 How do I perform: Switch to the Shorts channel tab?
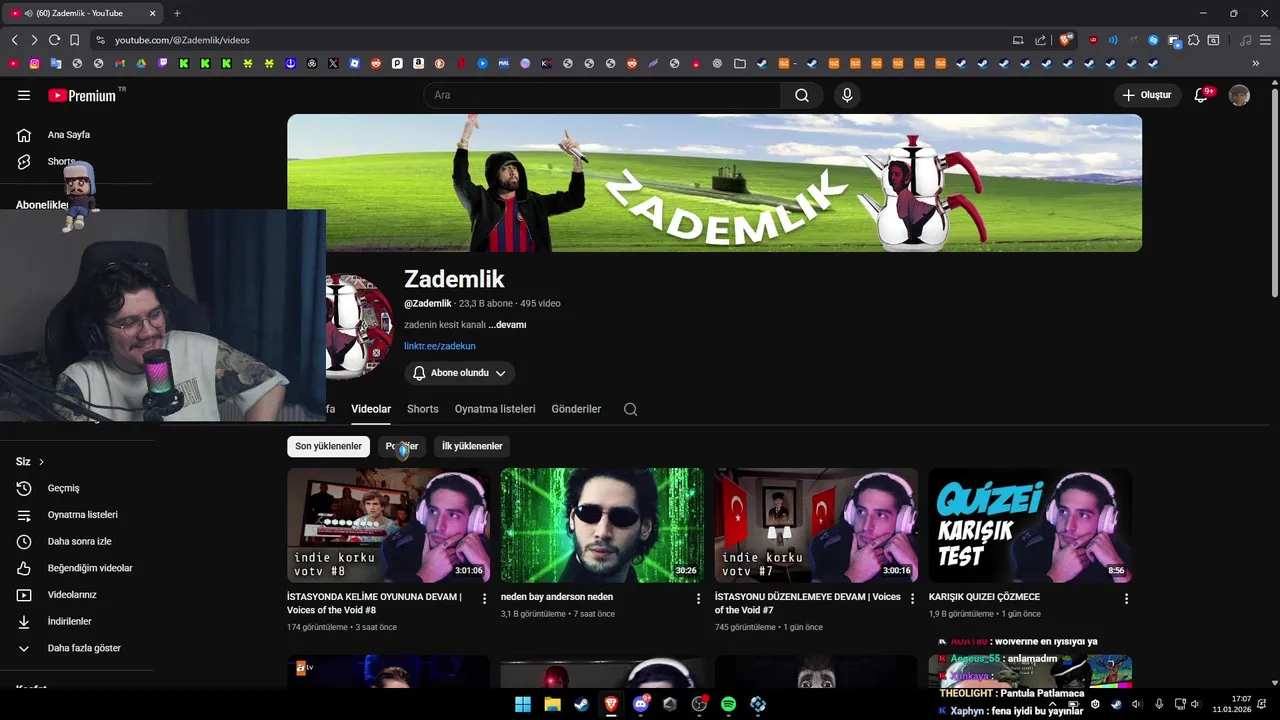pos(422,409)
